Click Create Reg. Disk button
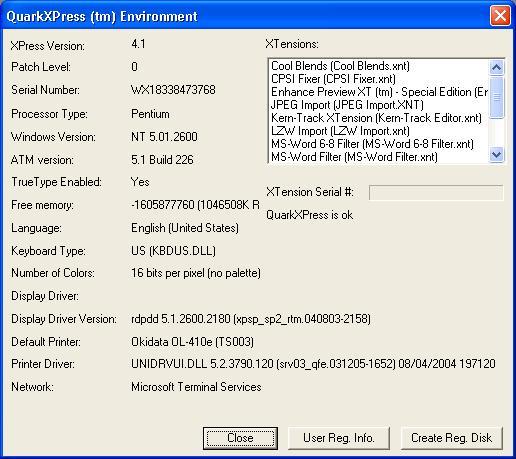 pos(452,438)
